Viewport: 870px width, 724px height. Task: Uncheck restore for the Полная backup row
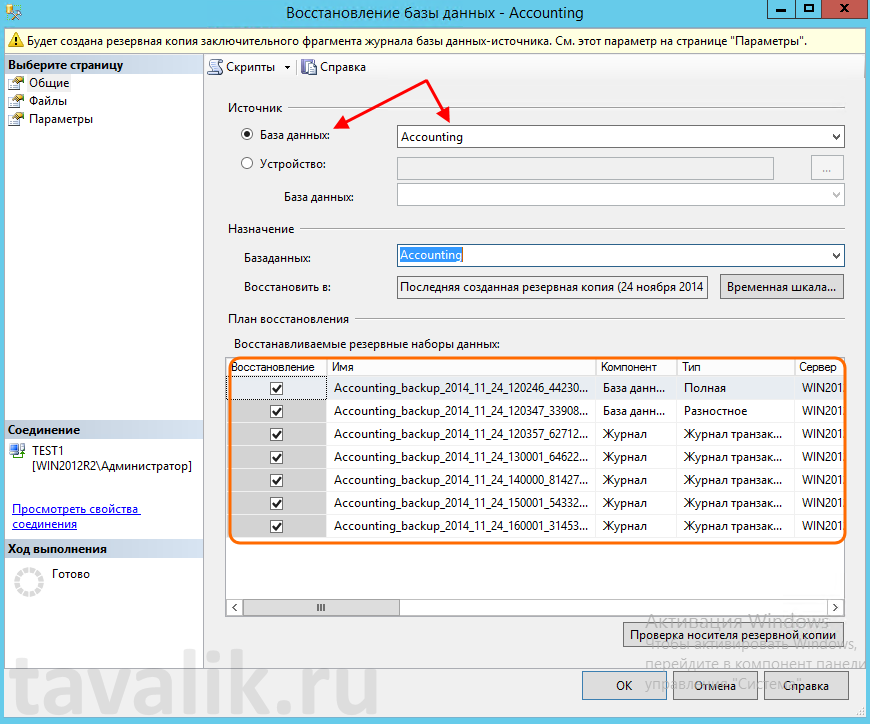(276, 388)
